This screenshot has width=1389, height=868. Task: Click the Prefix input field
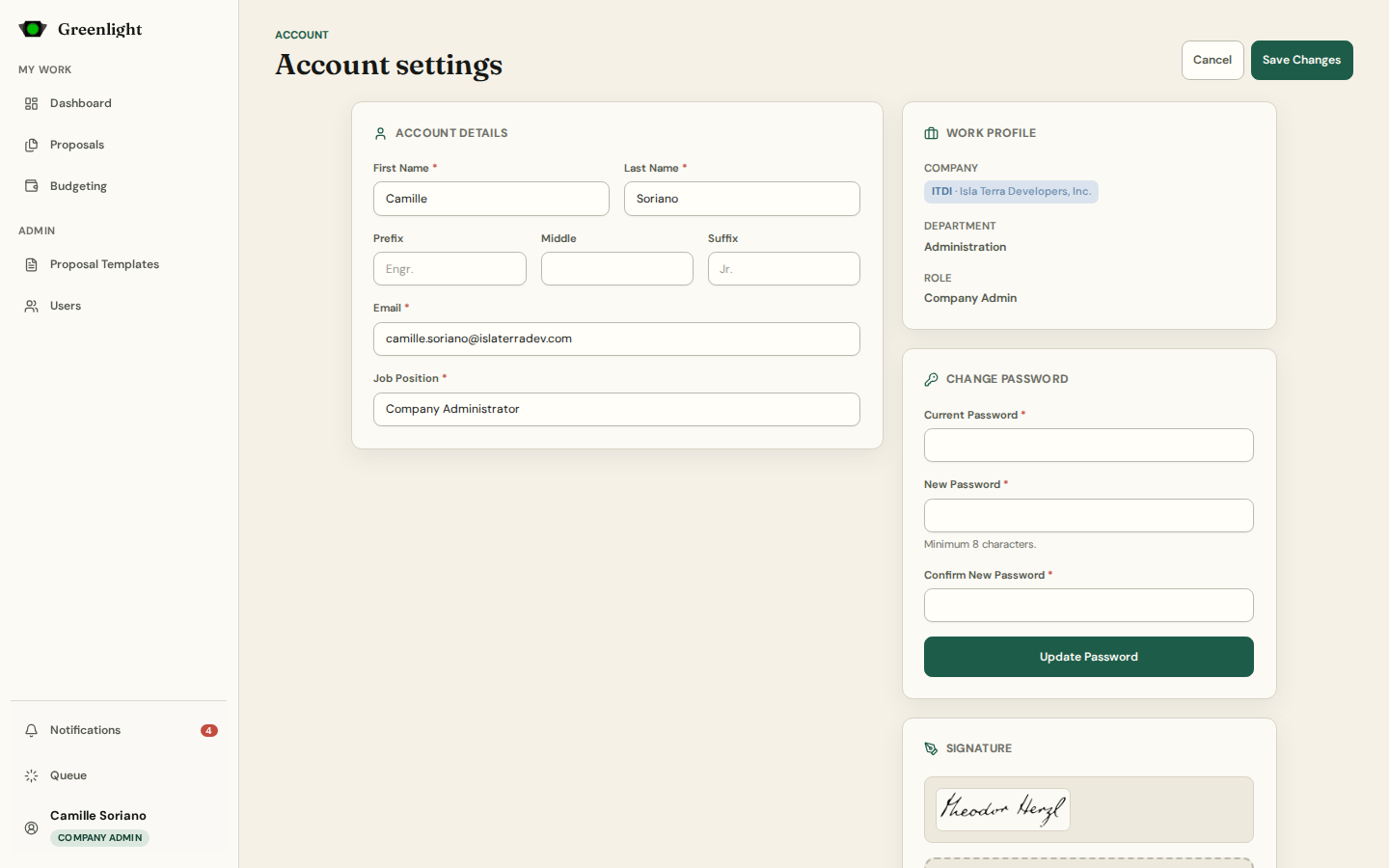click(449, 269)
